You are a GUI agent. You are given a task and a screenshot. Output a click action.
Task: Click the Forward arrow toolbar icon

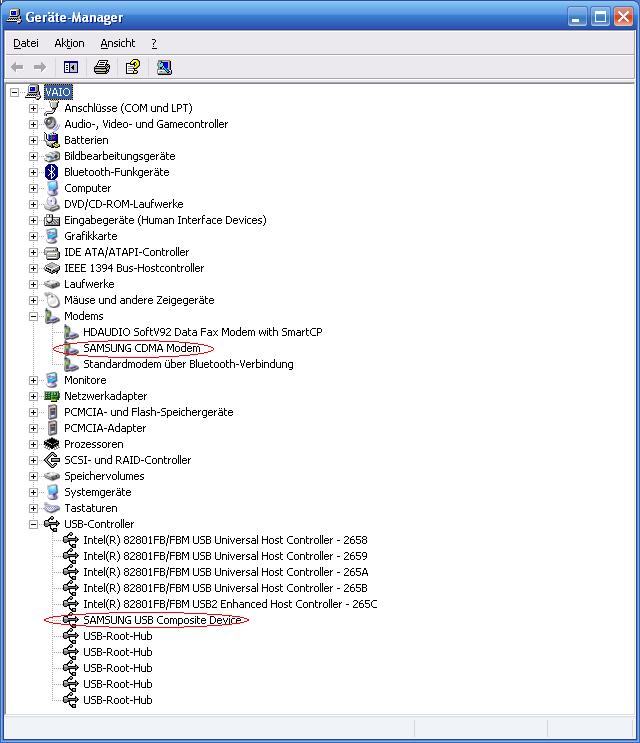coord(40,67)
